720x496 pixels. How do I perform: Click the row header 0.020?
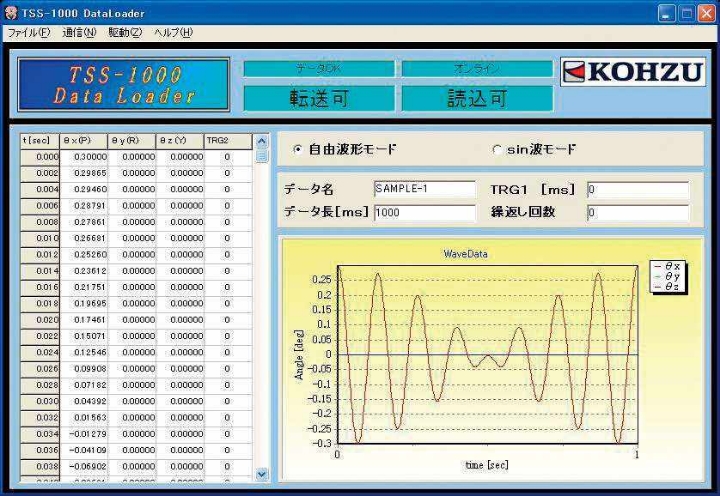coord(40,320)
